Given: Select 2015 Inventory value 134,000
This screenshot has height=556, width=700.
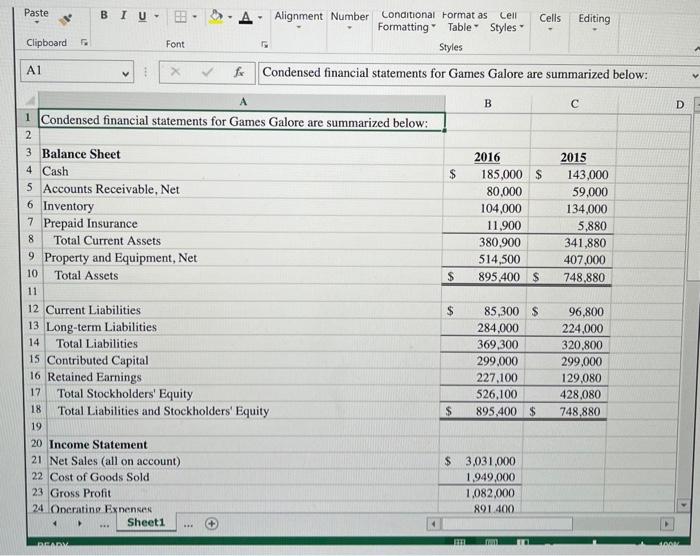Looking at the screenshot, I should [571, 209].
